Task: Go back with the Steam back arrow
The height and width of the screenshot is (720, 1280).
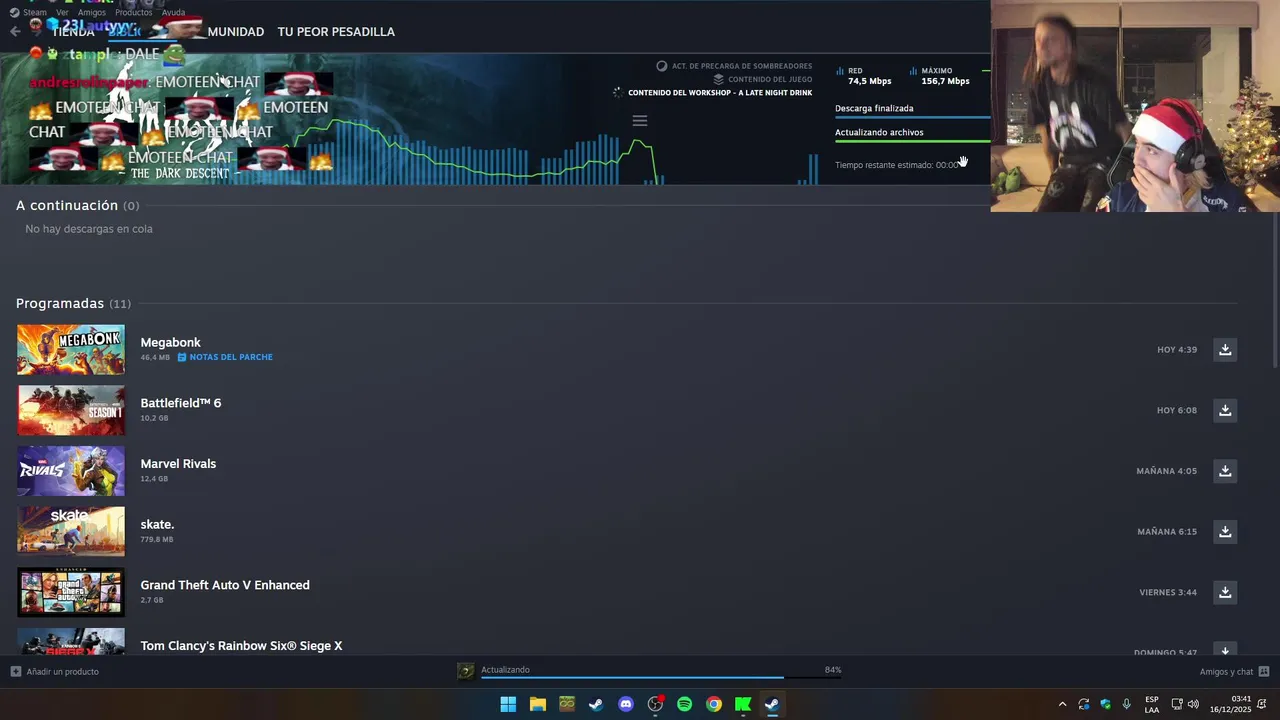Action: click(15, 31)
